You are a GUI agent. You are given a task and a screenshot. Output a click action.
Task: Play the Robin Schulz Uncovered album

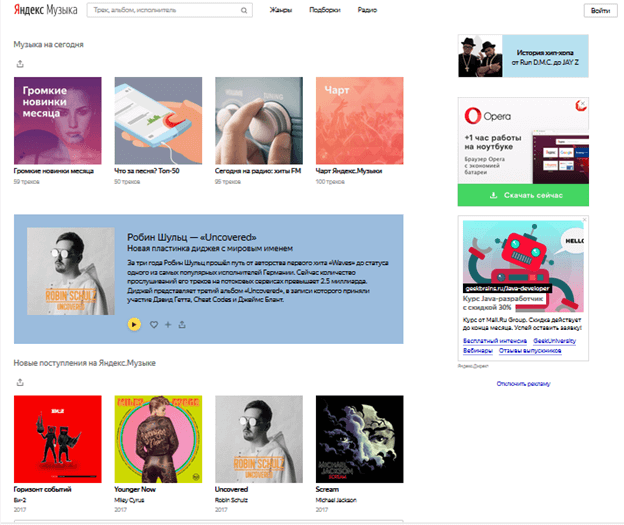pyautogui.click(x=134, y=324)
